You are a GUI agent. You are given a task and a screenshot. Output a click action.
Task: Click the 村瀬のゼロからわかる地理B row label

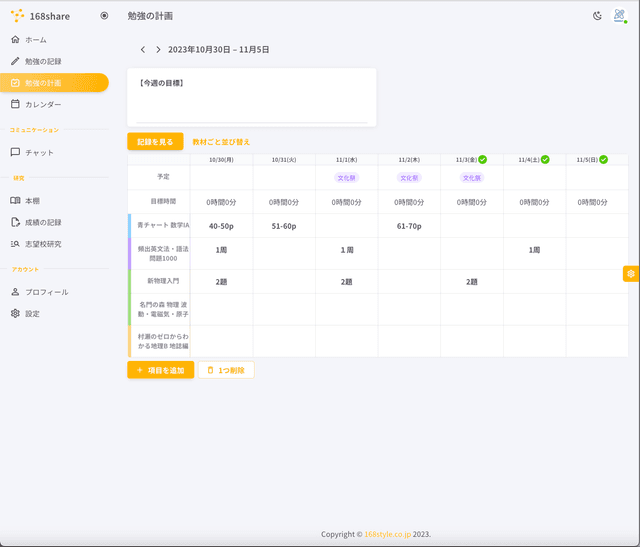click(163, 341)
